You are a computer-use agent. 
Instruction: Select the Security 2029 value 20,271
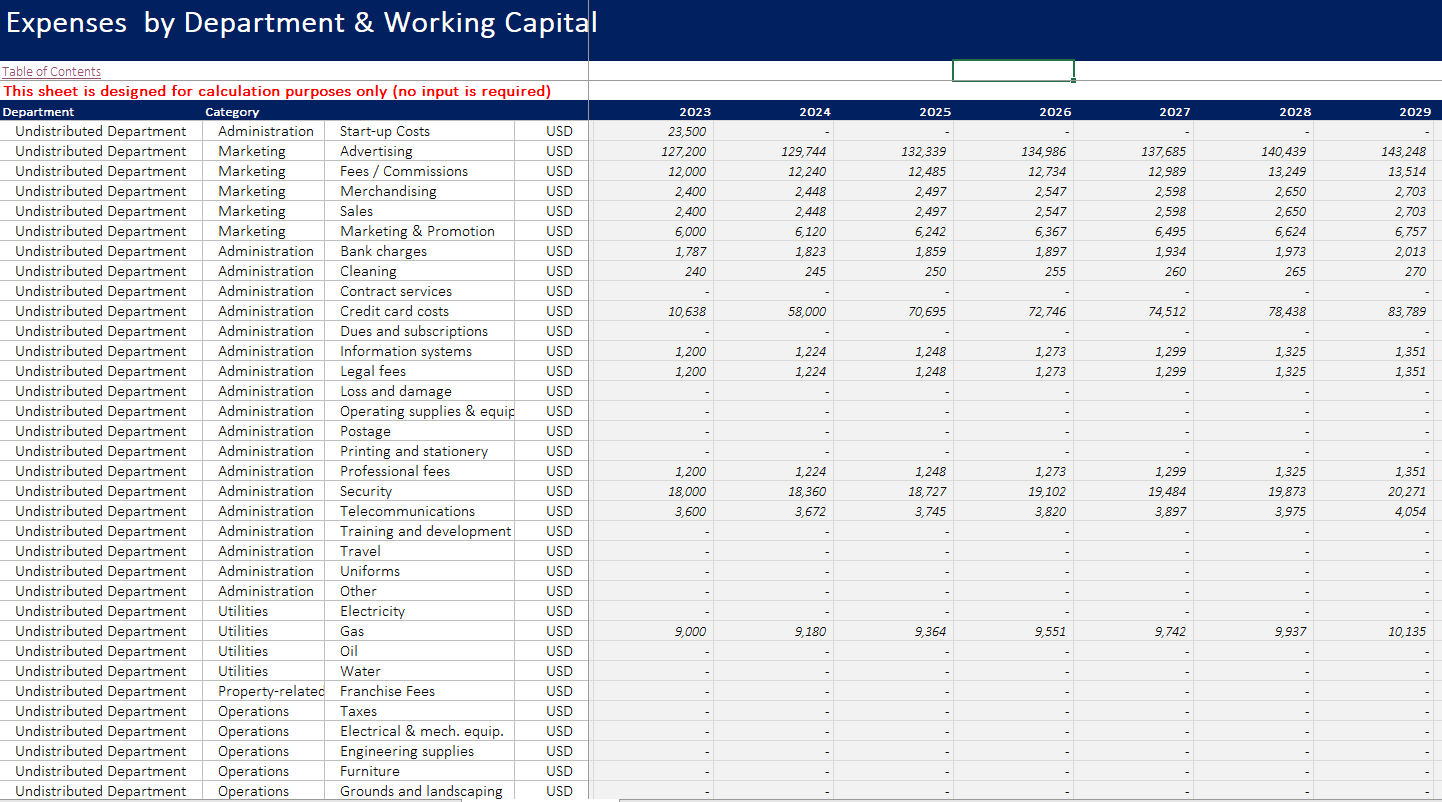[1407, 491]
